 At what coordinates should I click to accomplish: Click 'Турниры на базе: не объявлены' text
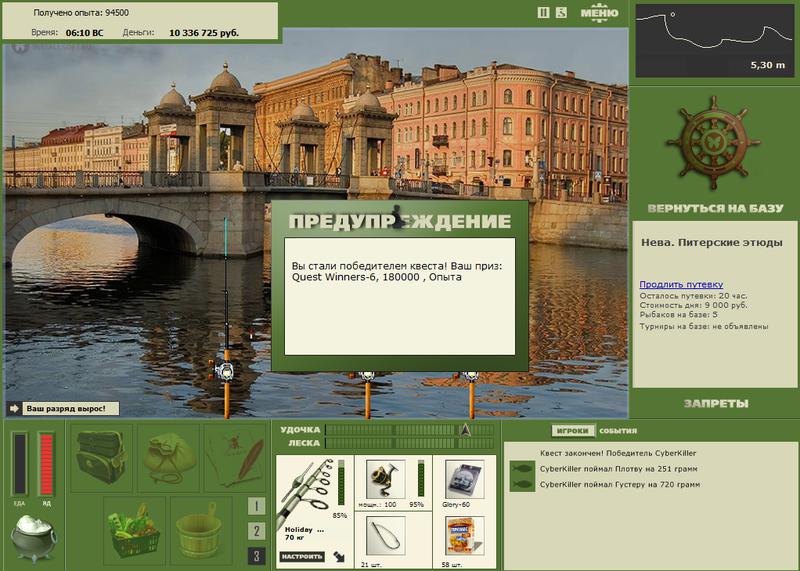[704, 326]
